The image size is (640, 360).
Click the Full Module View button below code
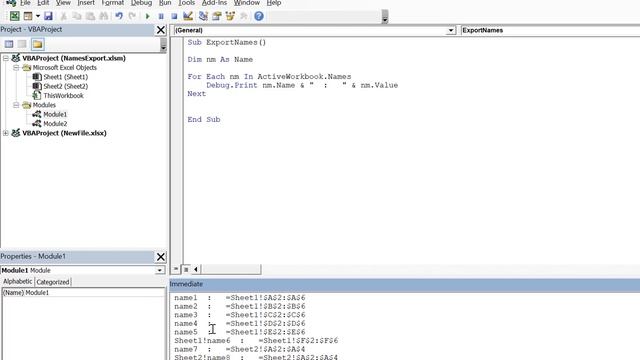pos(186,269)
